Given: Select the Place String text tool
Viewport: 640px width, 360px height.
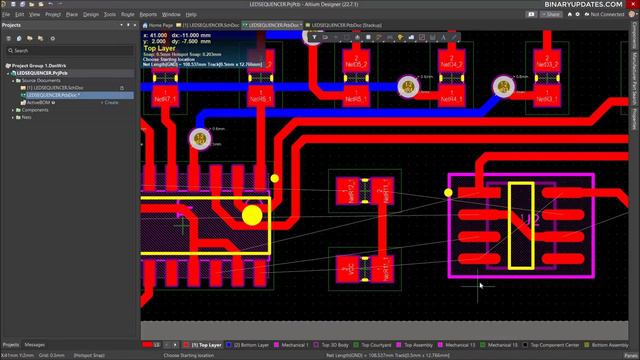Looking at the screenshot, I should tap(443, 37).
